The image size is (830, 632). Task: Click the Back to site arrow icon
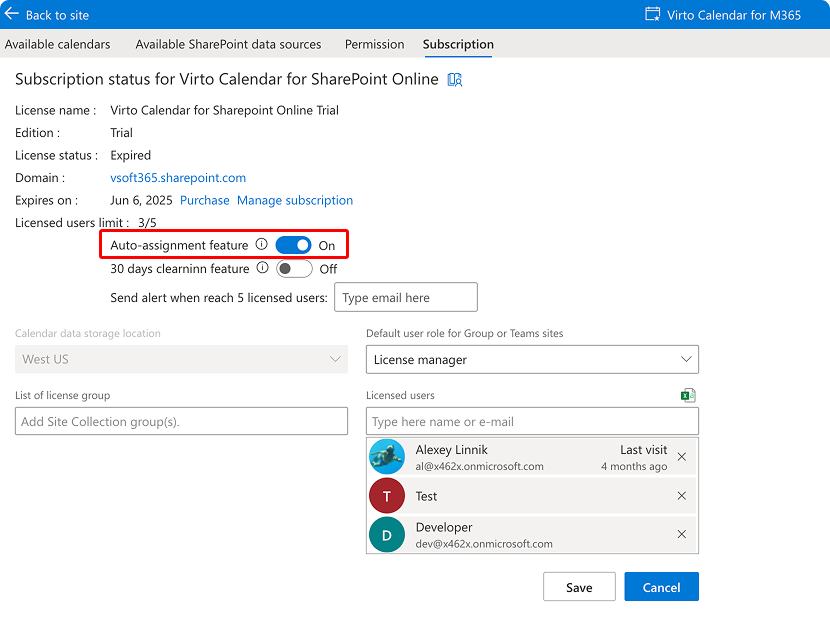(x=12, y=14)
